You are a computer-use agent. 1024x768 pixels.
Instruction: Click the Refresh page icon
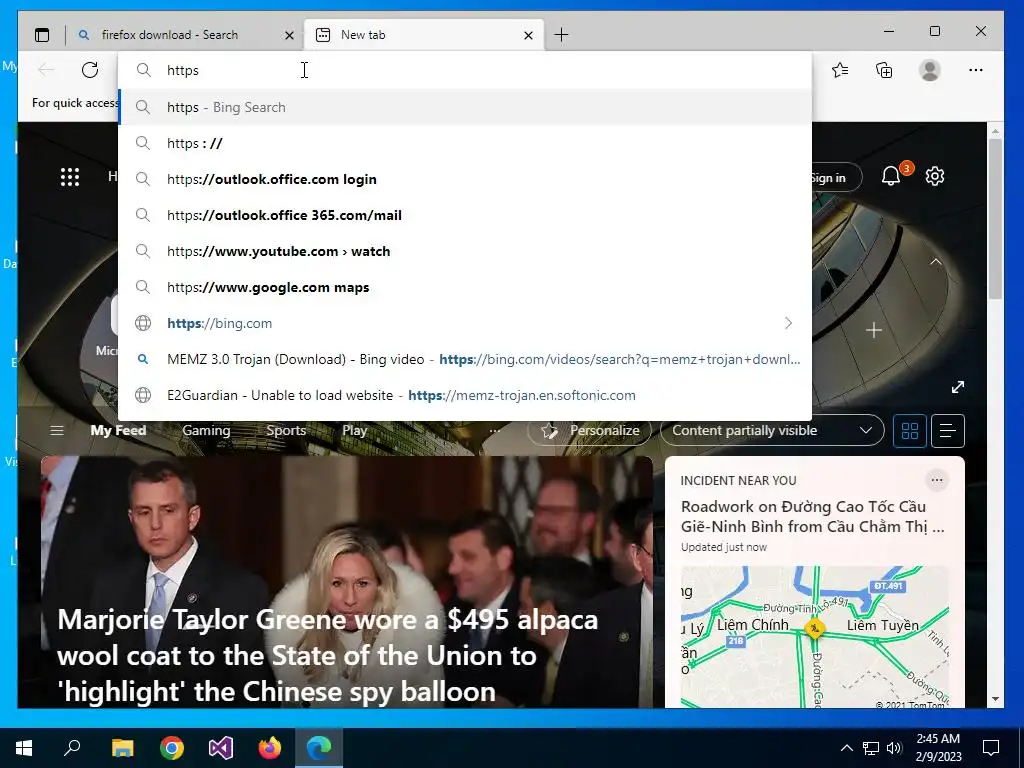point(89,70)
